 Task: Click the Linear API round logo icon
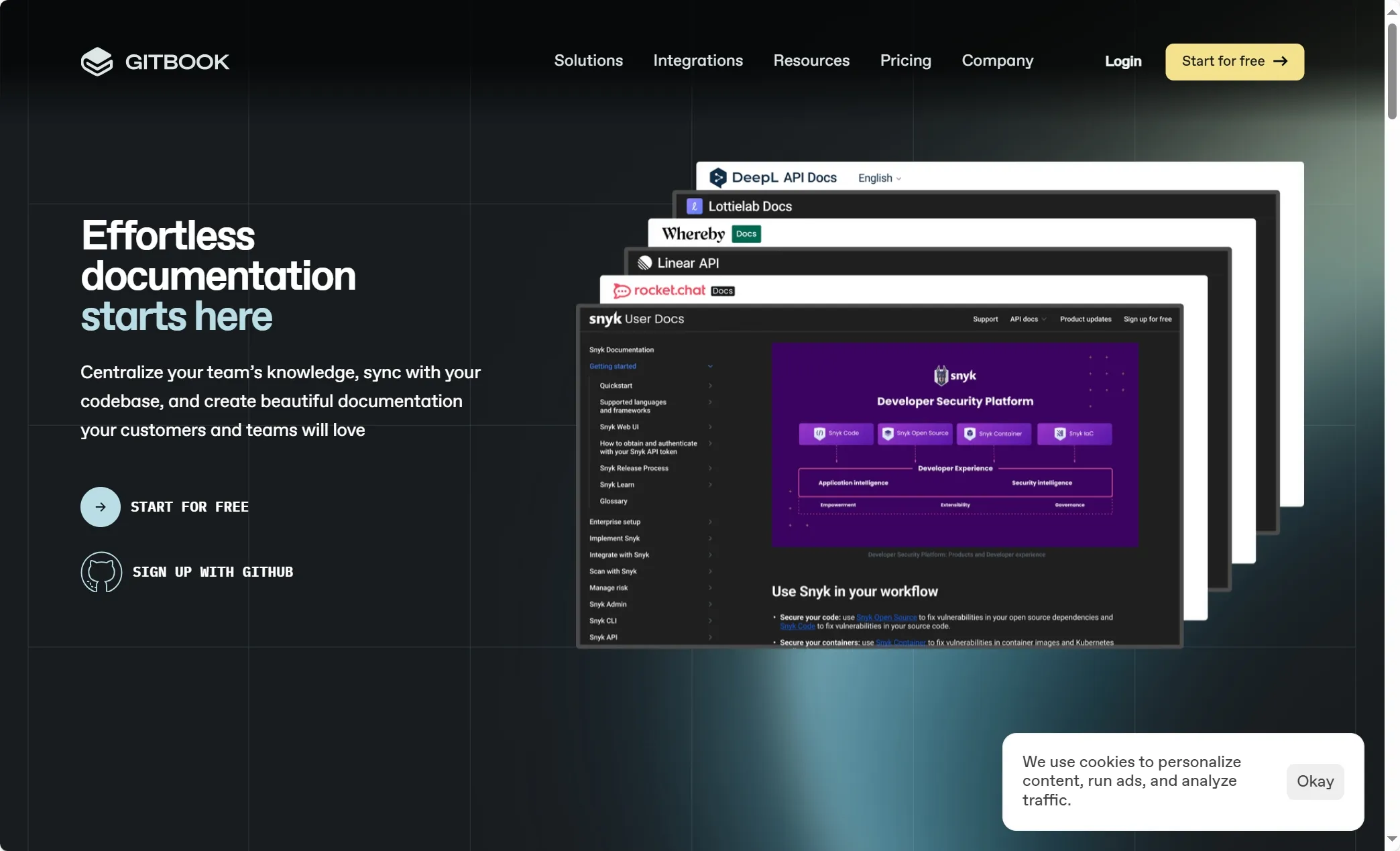(x=644, y=263)
